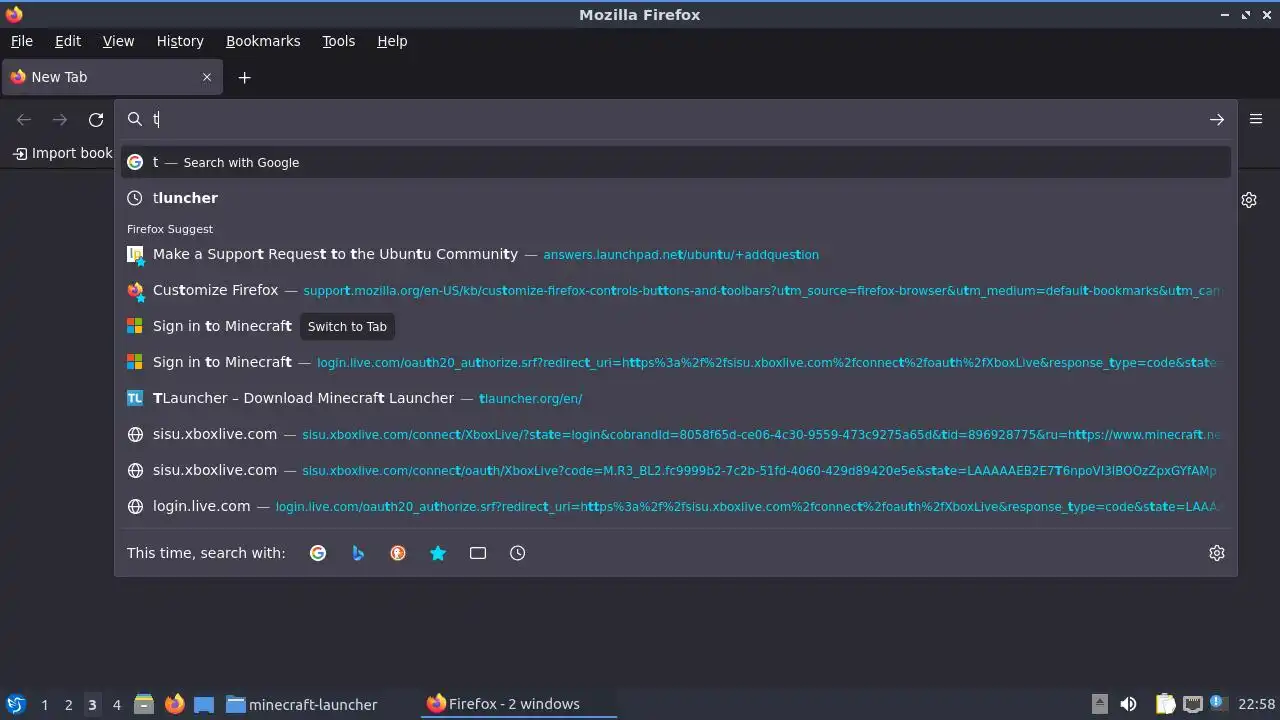Search in open Tabs icon

click(x=478, y=553)
